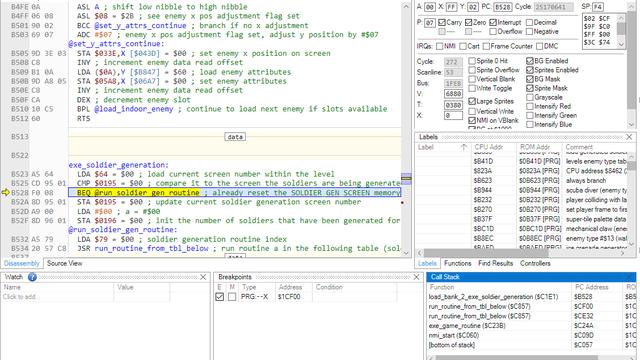640x360 pixels.
Task: Toggle the Carry flag checkbox
Action: pos(442,22)
